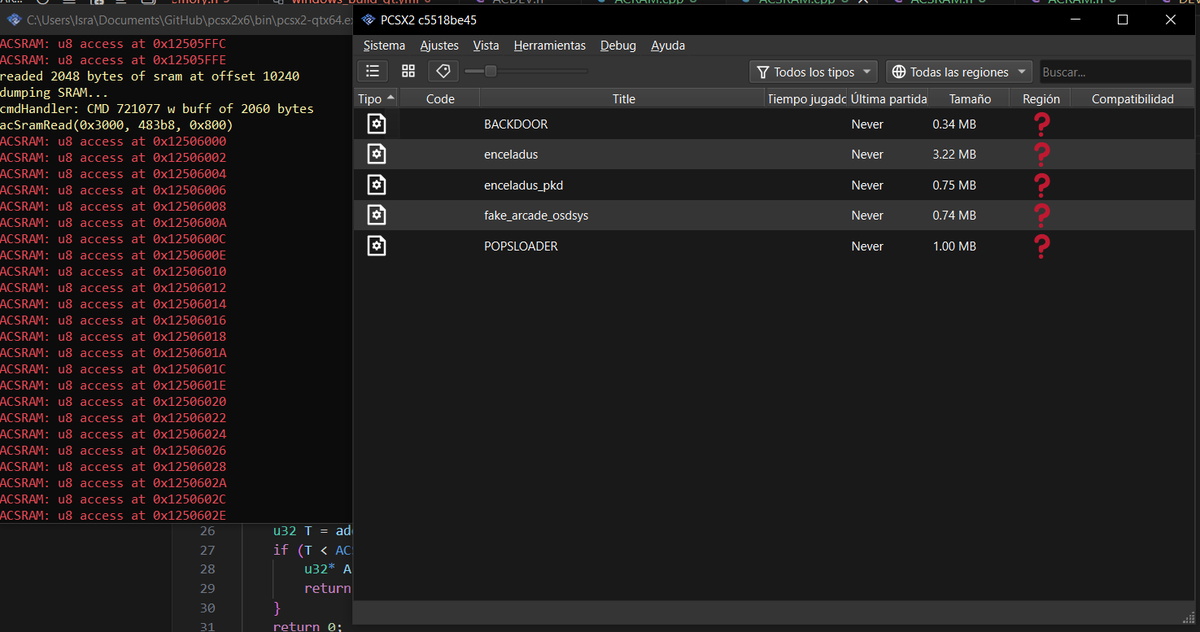The width and height of the screenshot is (1200, 632).
Task: Click the console window title bar icon
Action: 13,20
